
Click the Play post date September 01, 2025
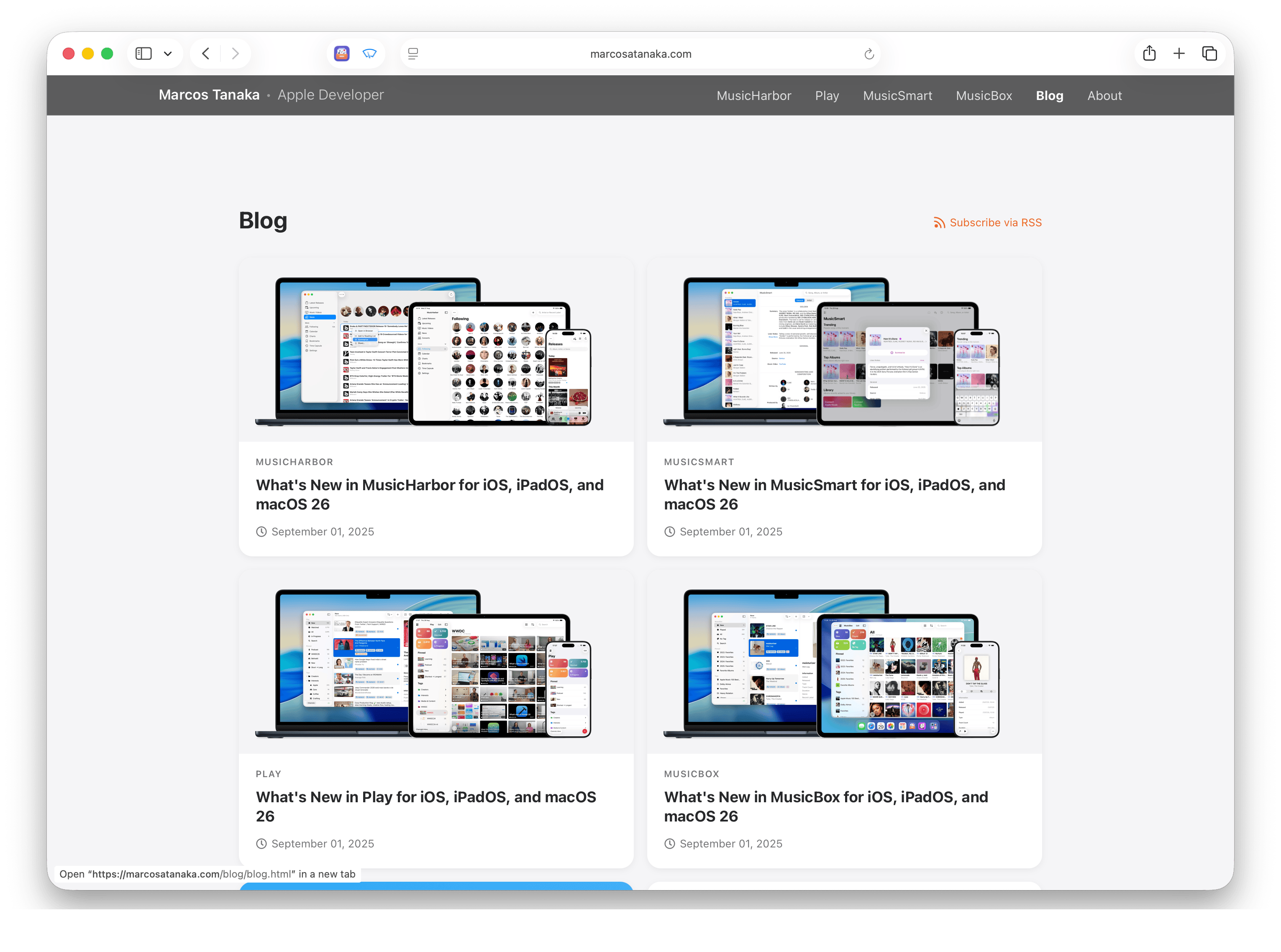(323, 844)
